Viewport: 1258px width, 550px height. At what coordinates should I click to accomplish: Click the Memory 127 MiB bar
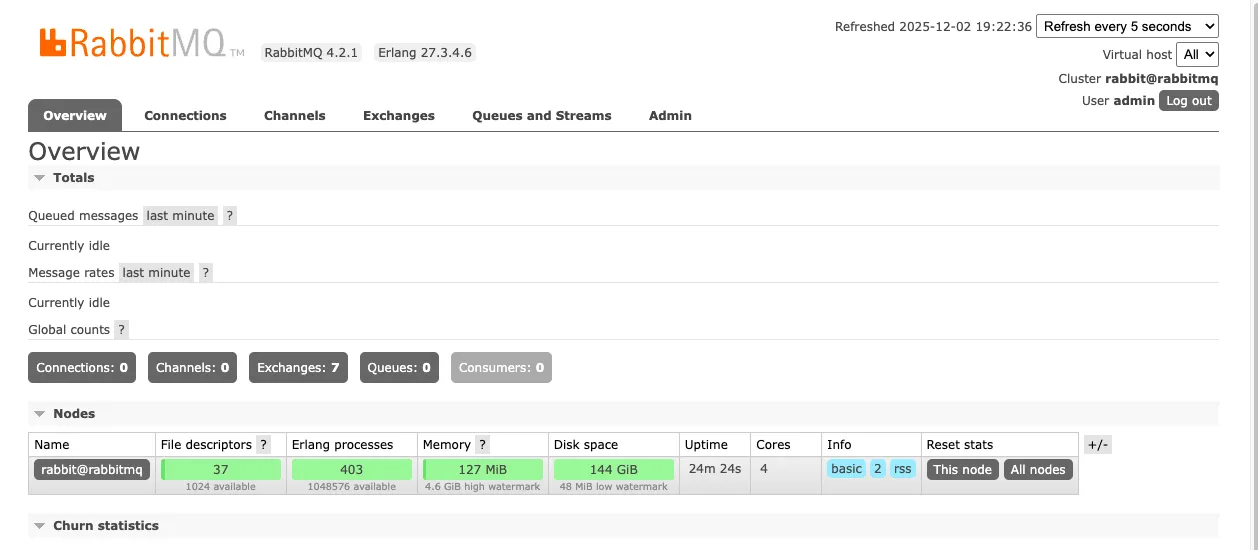[x=483, y=470]
